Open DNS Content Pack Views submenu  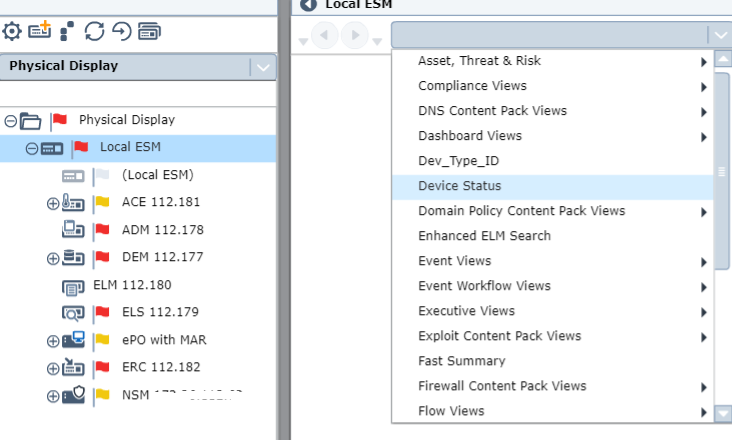click(552, 111)
